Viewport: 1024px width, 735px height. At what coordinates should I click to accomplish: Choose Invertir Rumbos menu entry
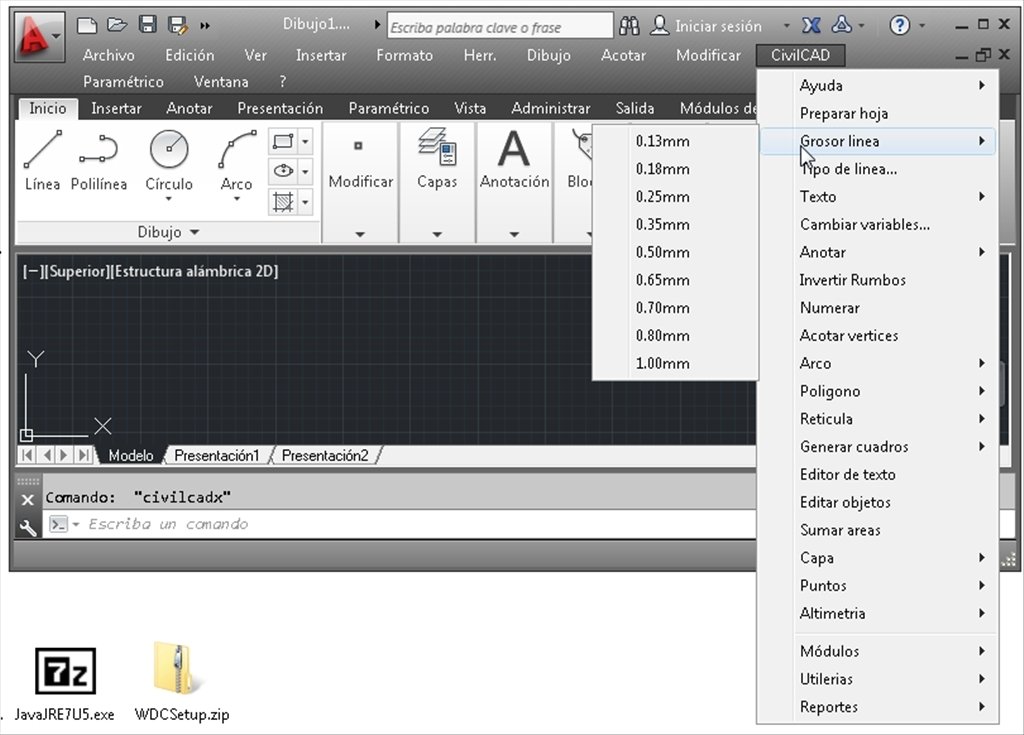click(878, 280)
